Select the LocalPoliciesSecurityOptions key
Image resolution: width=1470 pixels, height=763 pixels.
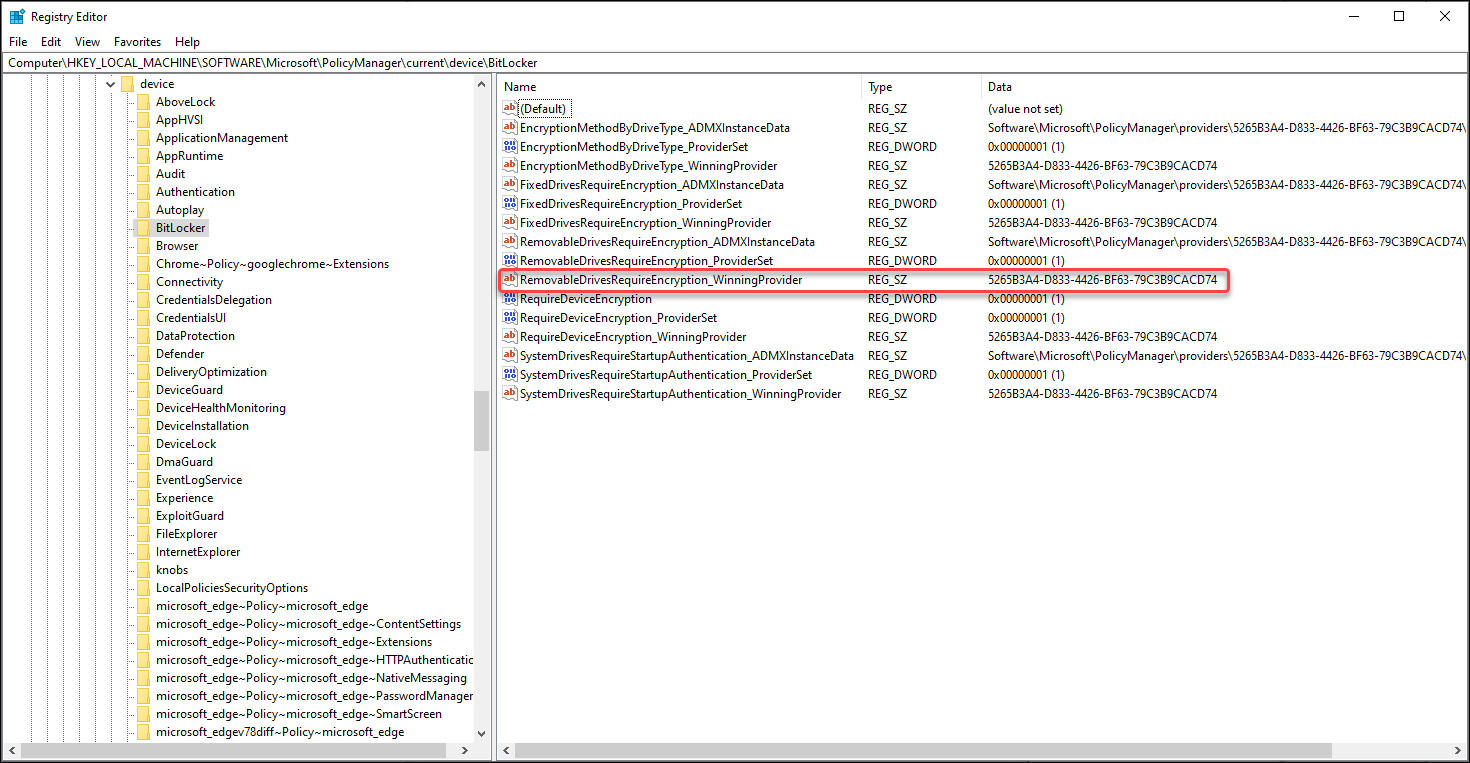click(x=232, y=587)
